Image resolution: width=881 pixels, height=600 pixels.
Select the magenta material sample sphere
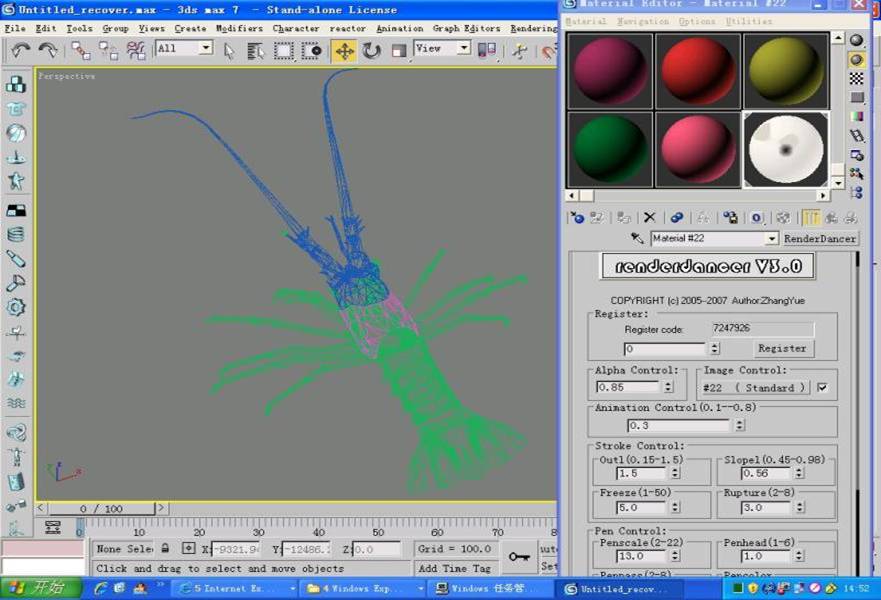[610, 71]
